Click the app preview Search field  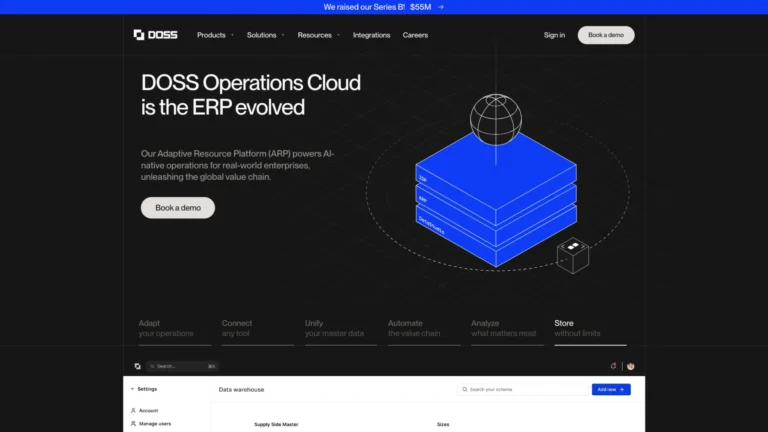[182, 366]
